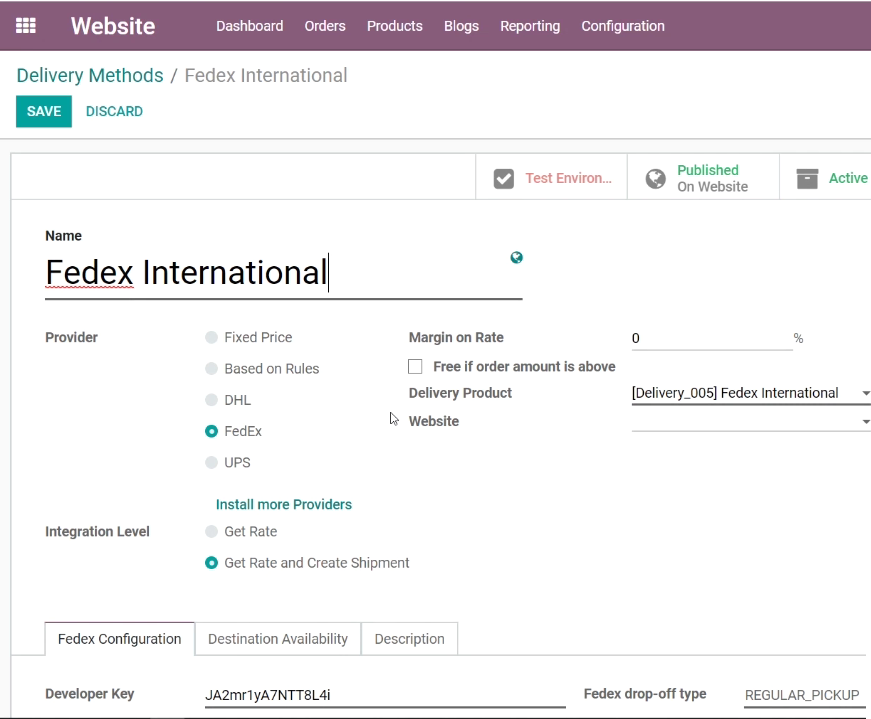Click the 'Provider' field label

(71, 337)
